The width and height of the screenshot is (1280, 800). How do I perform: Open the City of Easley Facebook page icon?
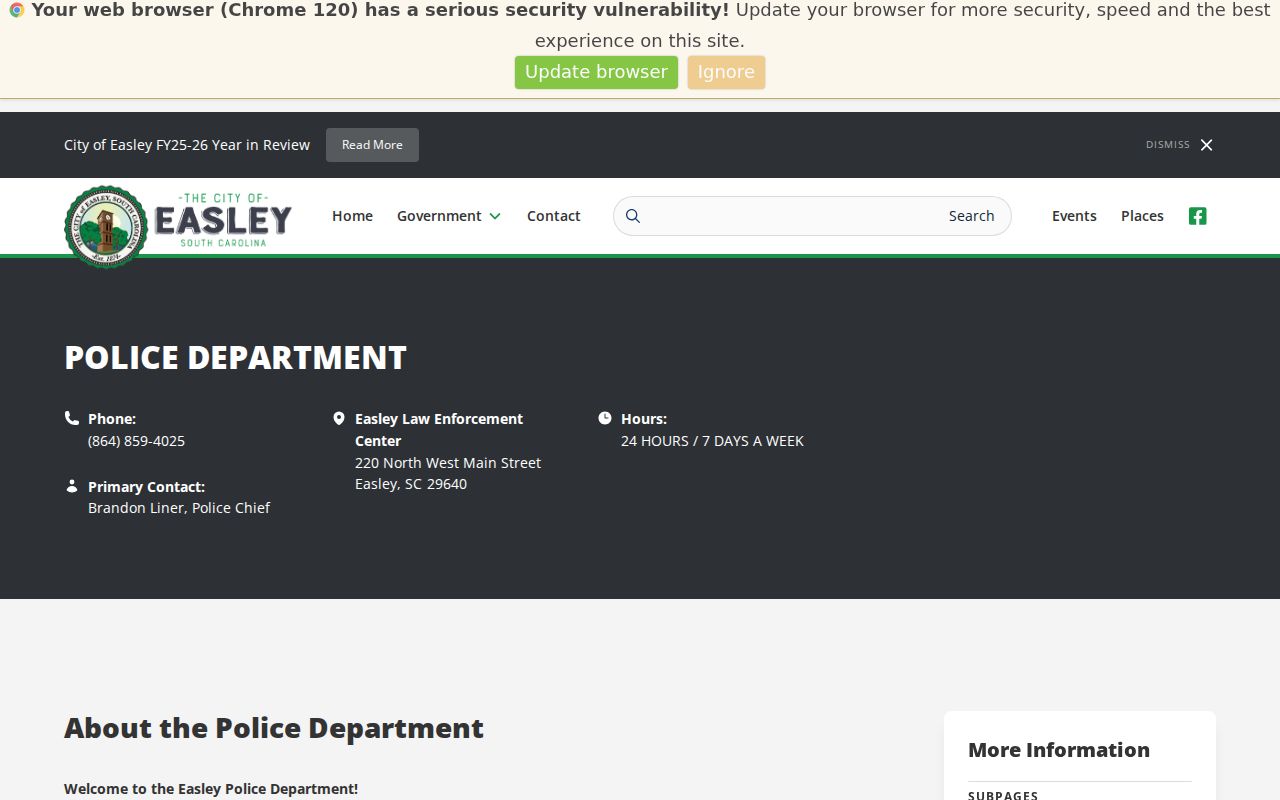(x=1197, y=216)
